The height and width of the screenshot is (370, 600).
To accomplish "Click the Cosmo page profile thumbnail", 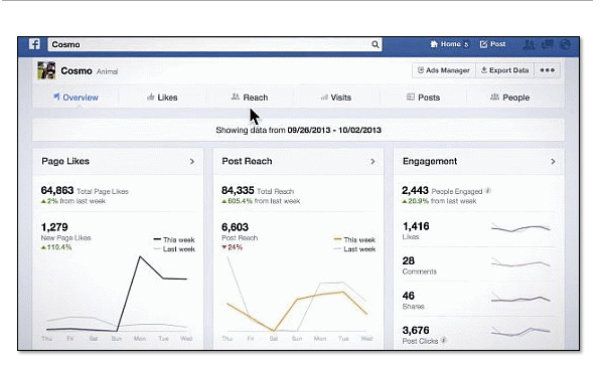I will point(46,70).
